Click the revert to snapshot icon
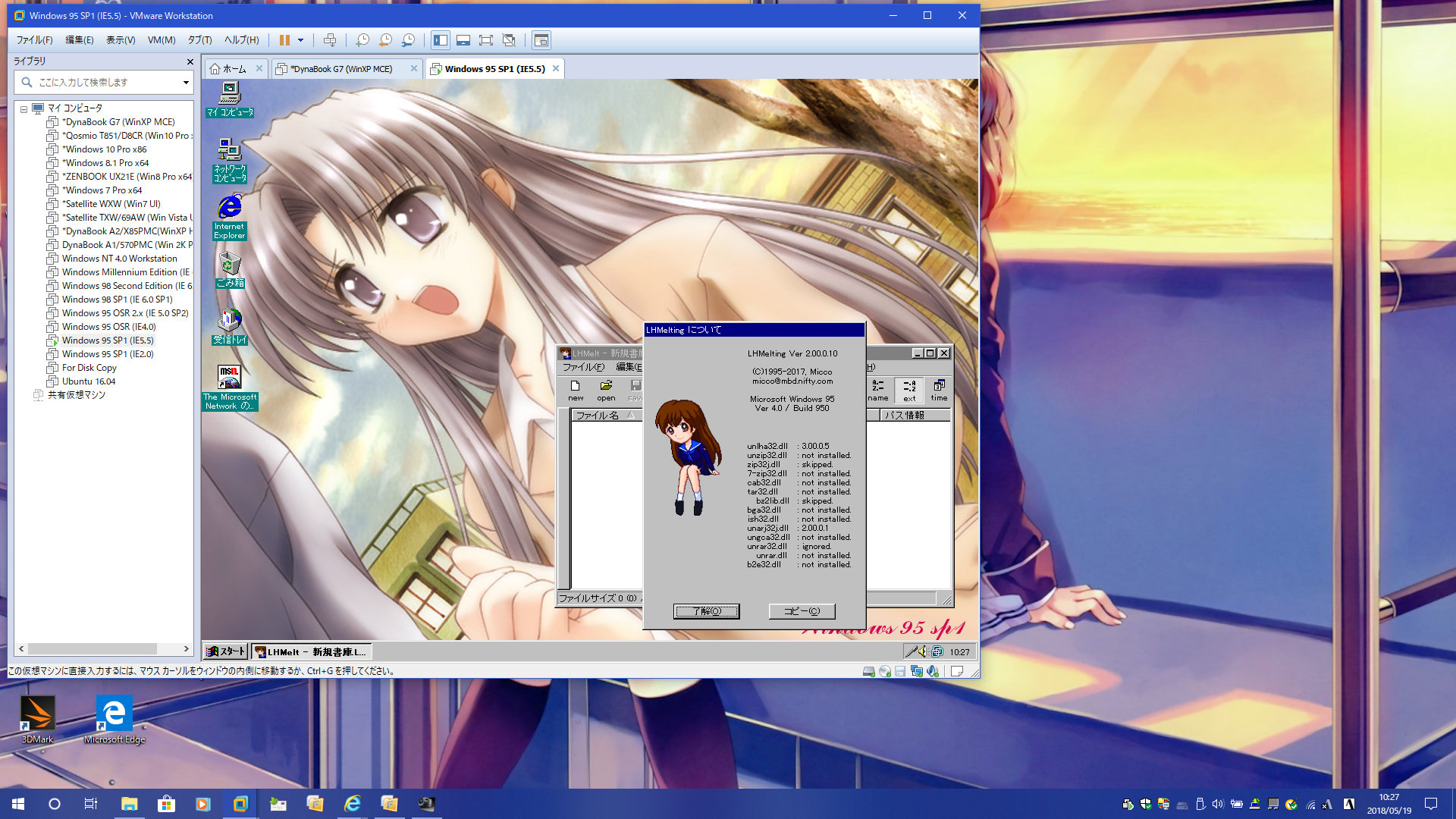This screenshot has height=819, width=1456. pos(385,40)
